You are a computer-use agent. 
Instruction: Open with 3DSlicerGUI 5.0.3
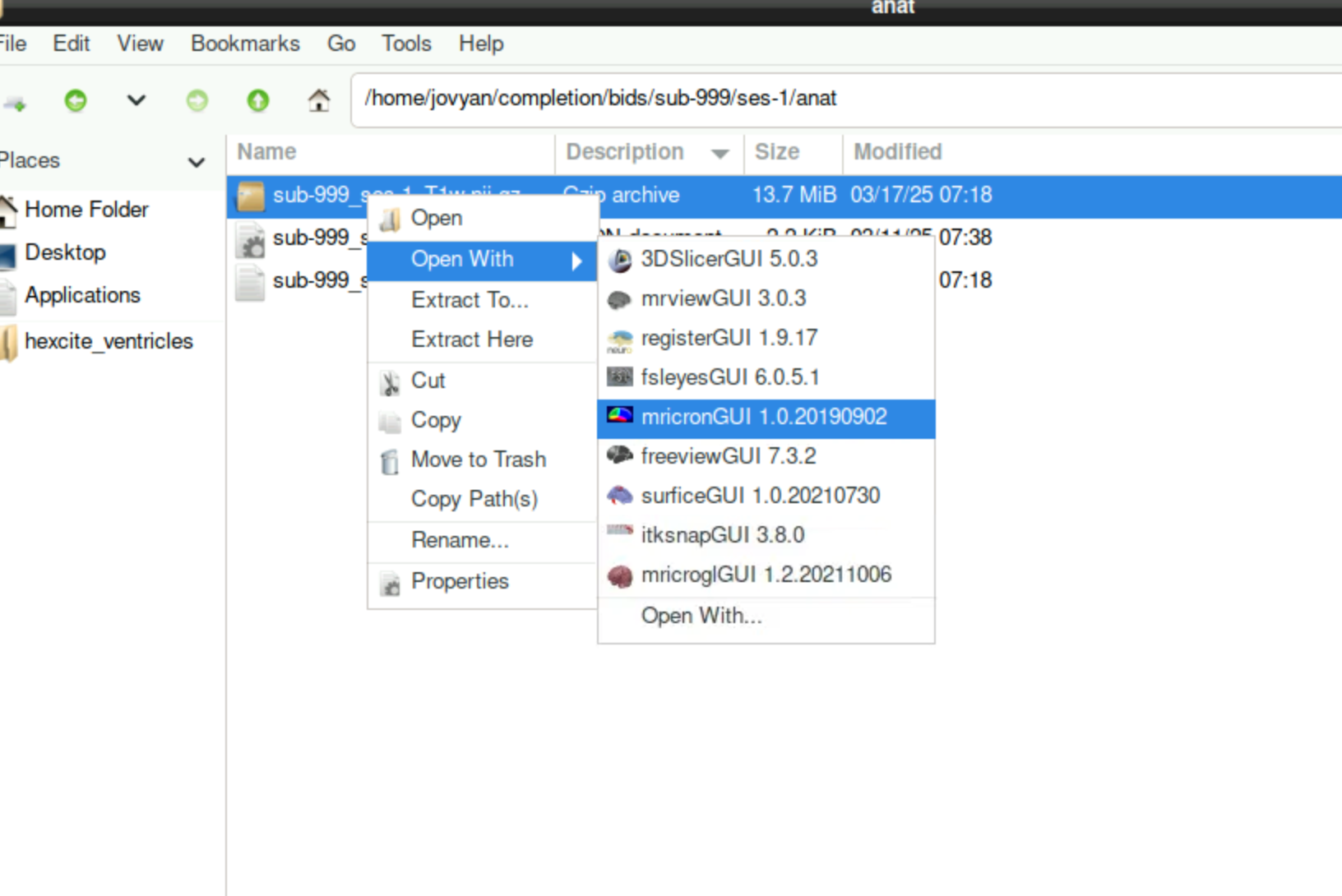tap(766, 260)
